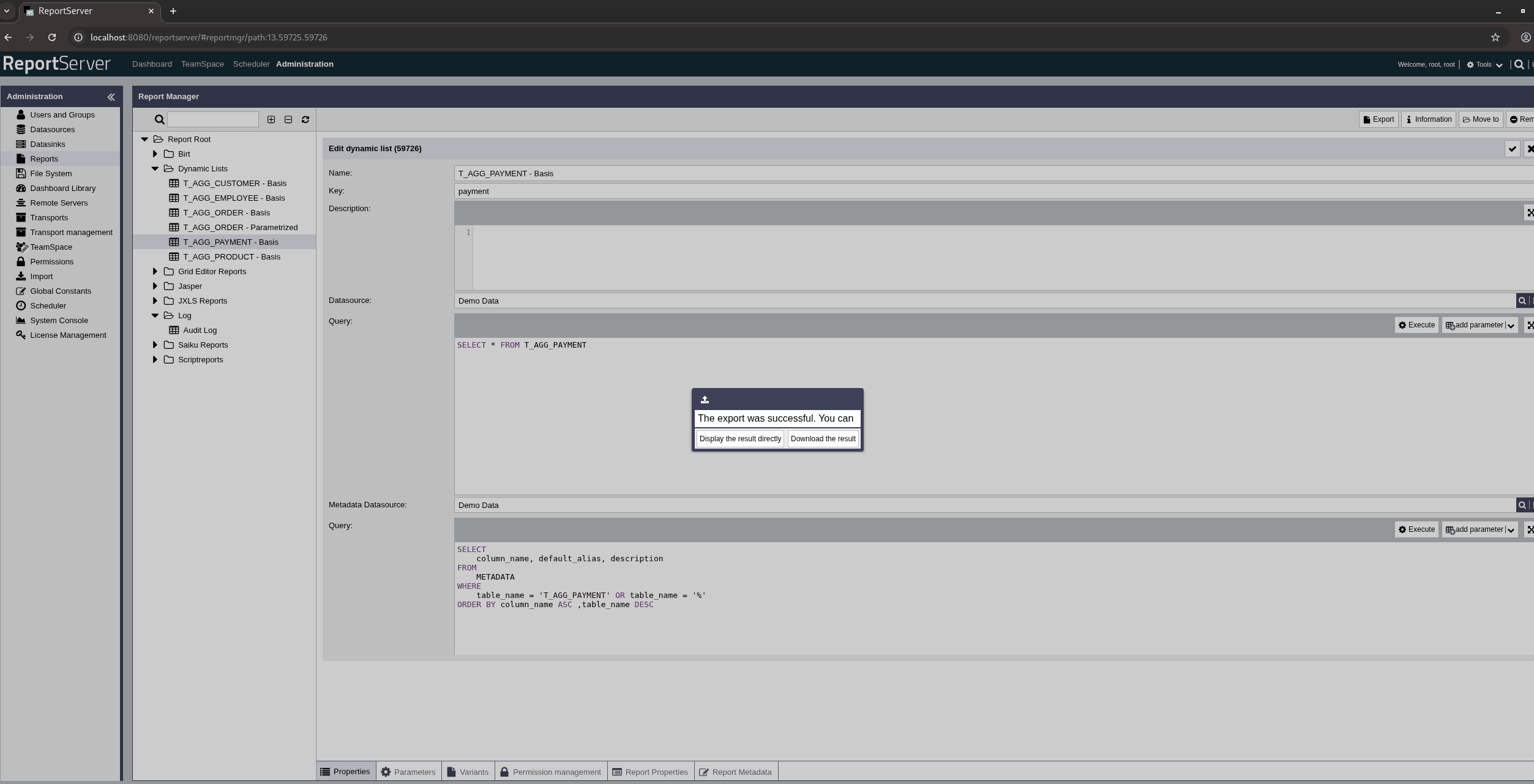Open add parameter dropdown in Query
Viewport: 1534px width, 784px height.
click(1511, 325)
